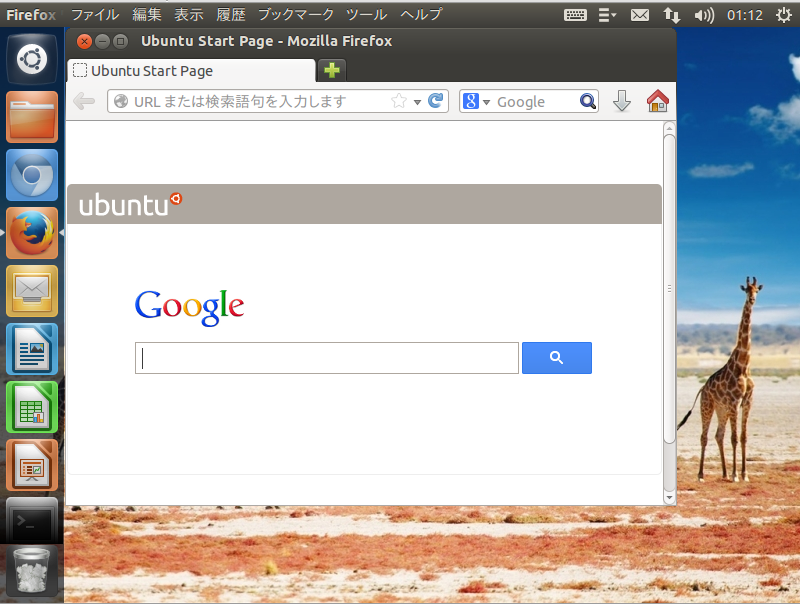Show the clock calendar at 01:12
This screenshot has height=604, width=800.
pos(744,15)
